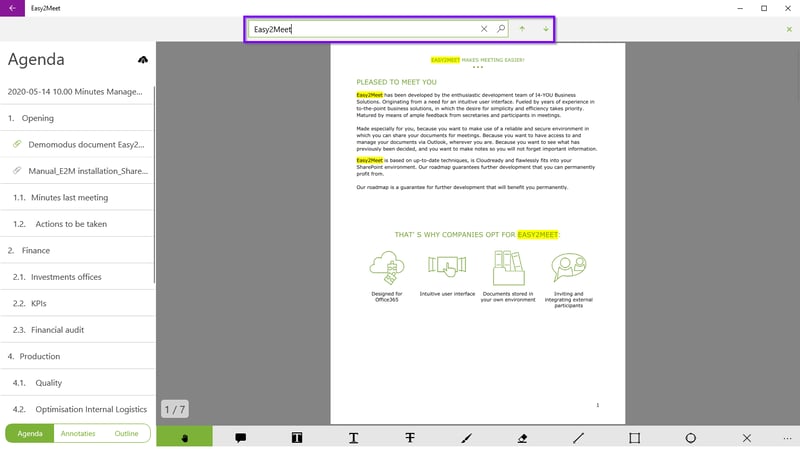Click paperclip icon for Manual_E2M installation
The height and width of the screenshot is (449, 800).
click(17, 170)
